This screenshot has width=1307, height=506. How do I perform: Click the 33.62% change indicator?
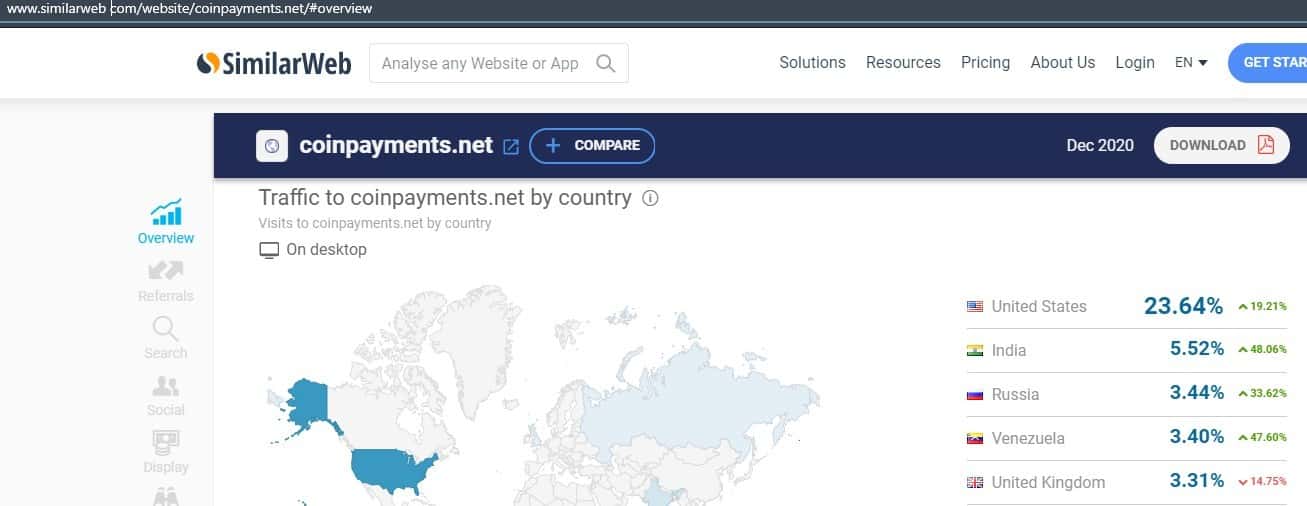pos(1262,394)
